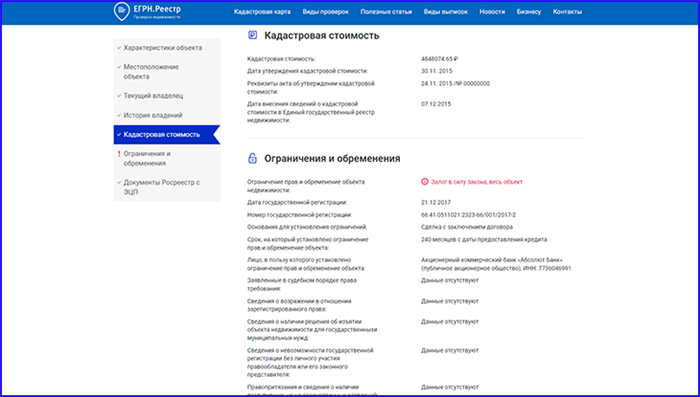Viewport: 700px width, 397px height.
Task: Click the ЕГРН.Реестр logo pin icon
Action: (x=122, y=12)
